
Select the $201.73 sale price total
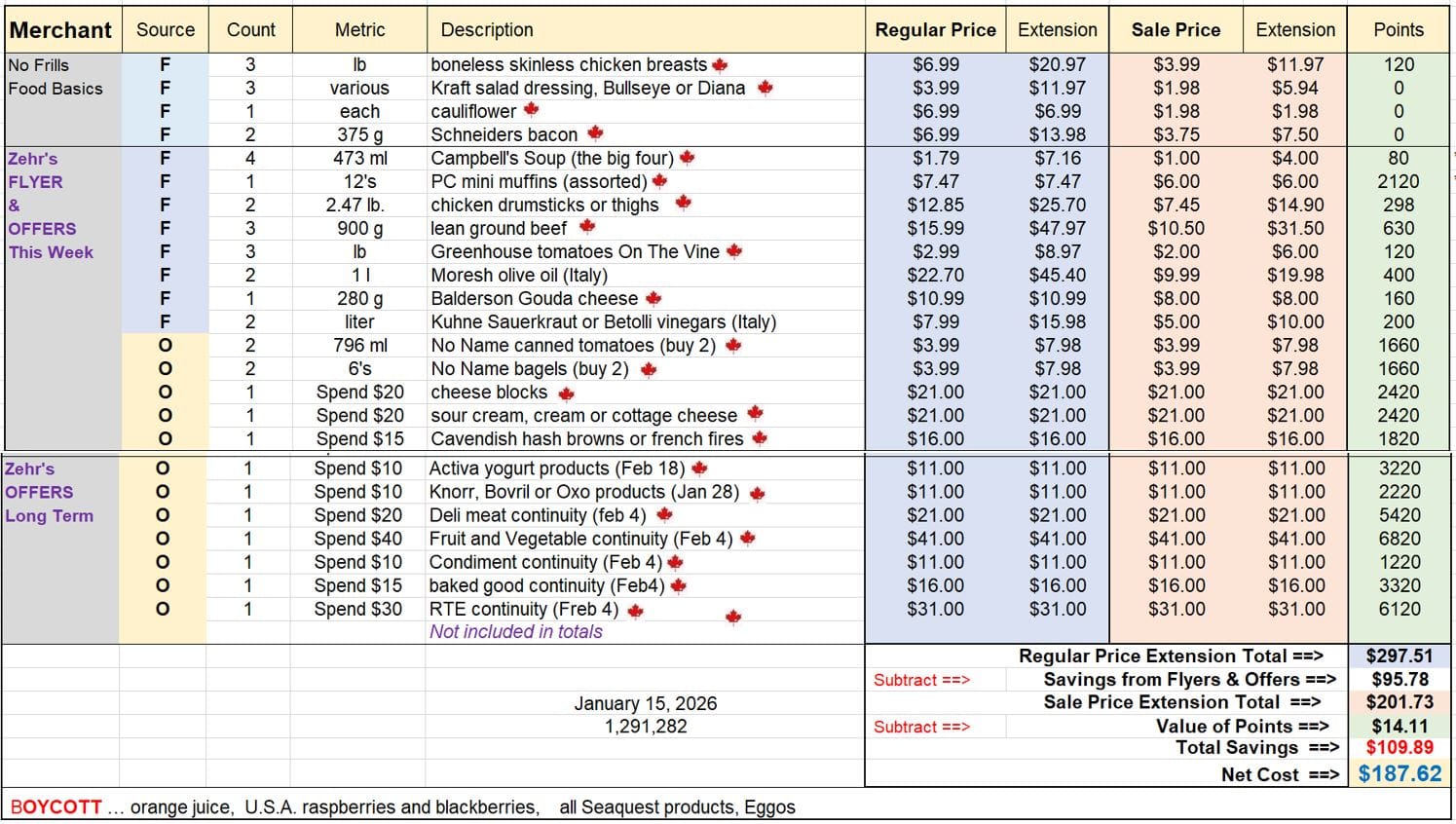pos(1400,702)
